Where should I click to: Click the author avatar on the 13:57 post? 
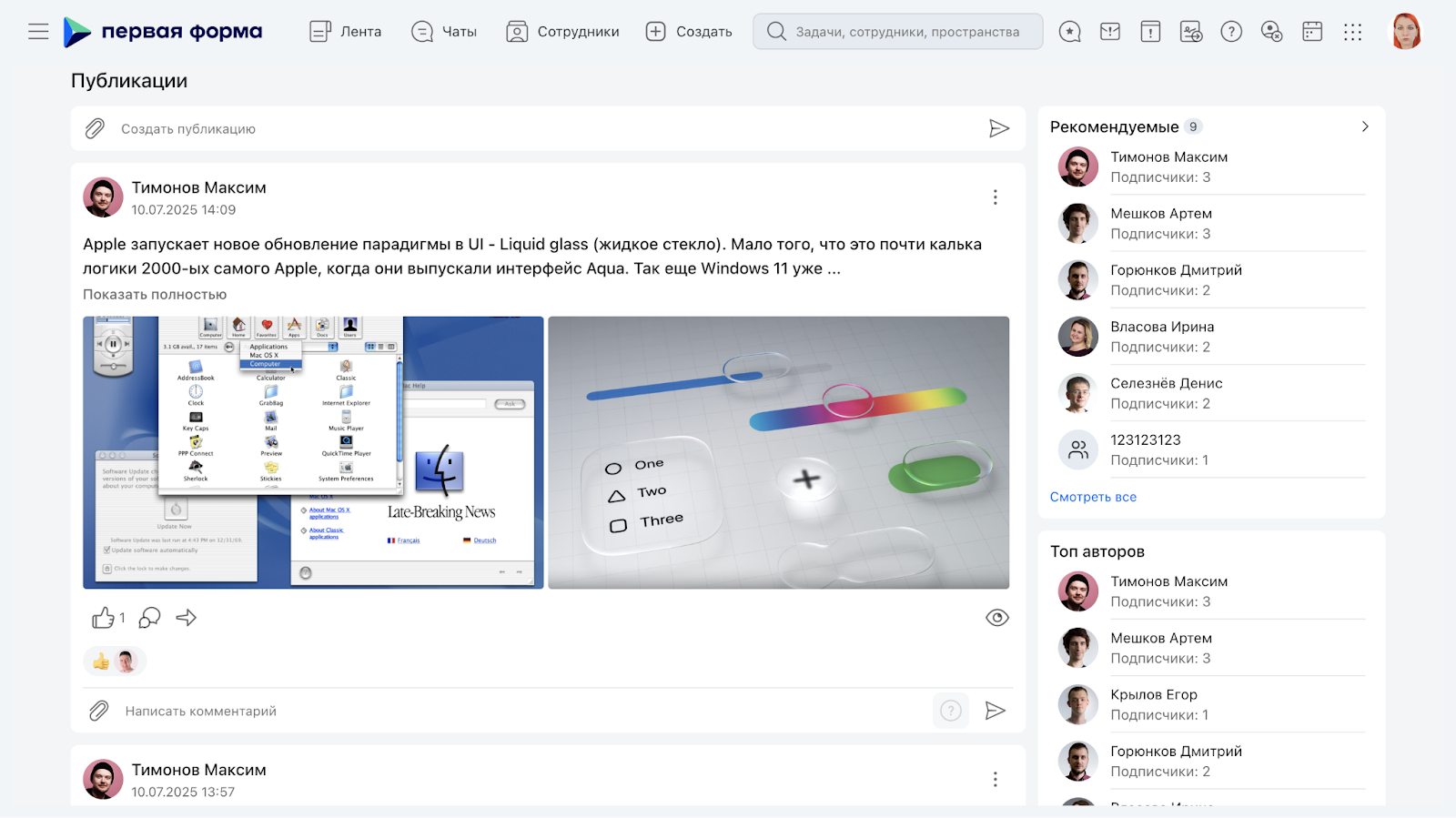click(103, 780)
